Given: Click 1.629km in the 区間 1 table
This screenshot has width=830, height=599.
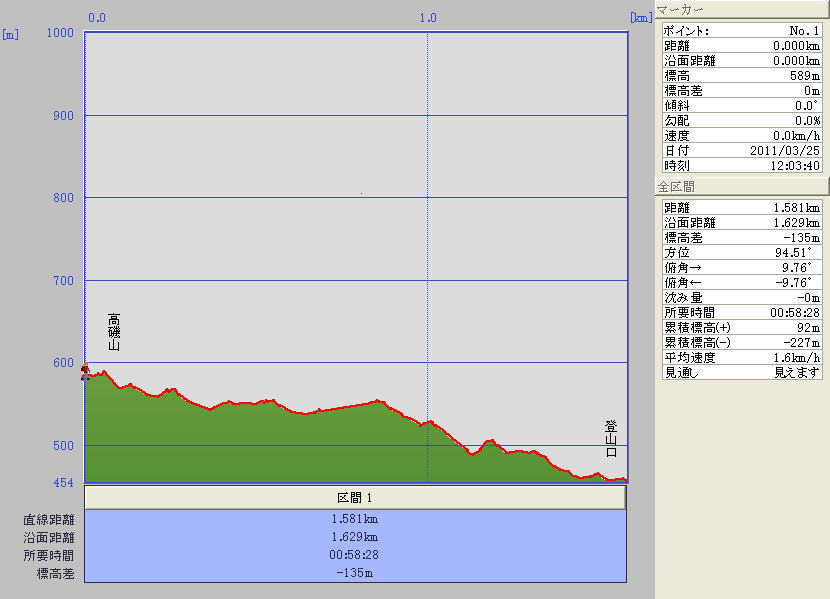Looking at the screenshot, I should pos(355,537).
